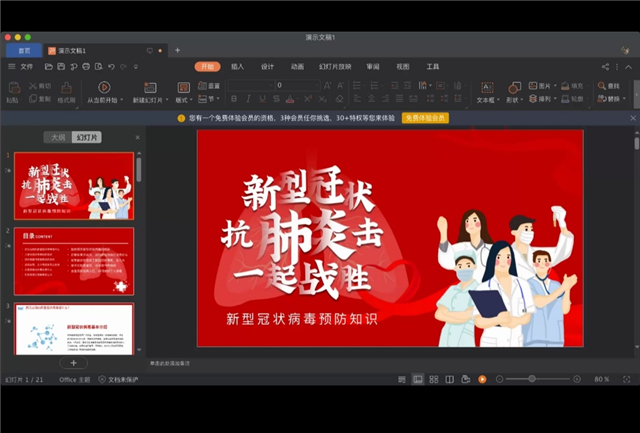Click the clear formatting eraser icon

339,99
